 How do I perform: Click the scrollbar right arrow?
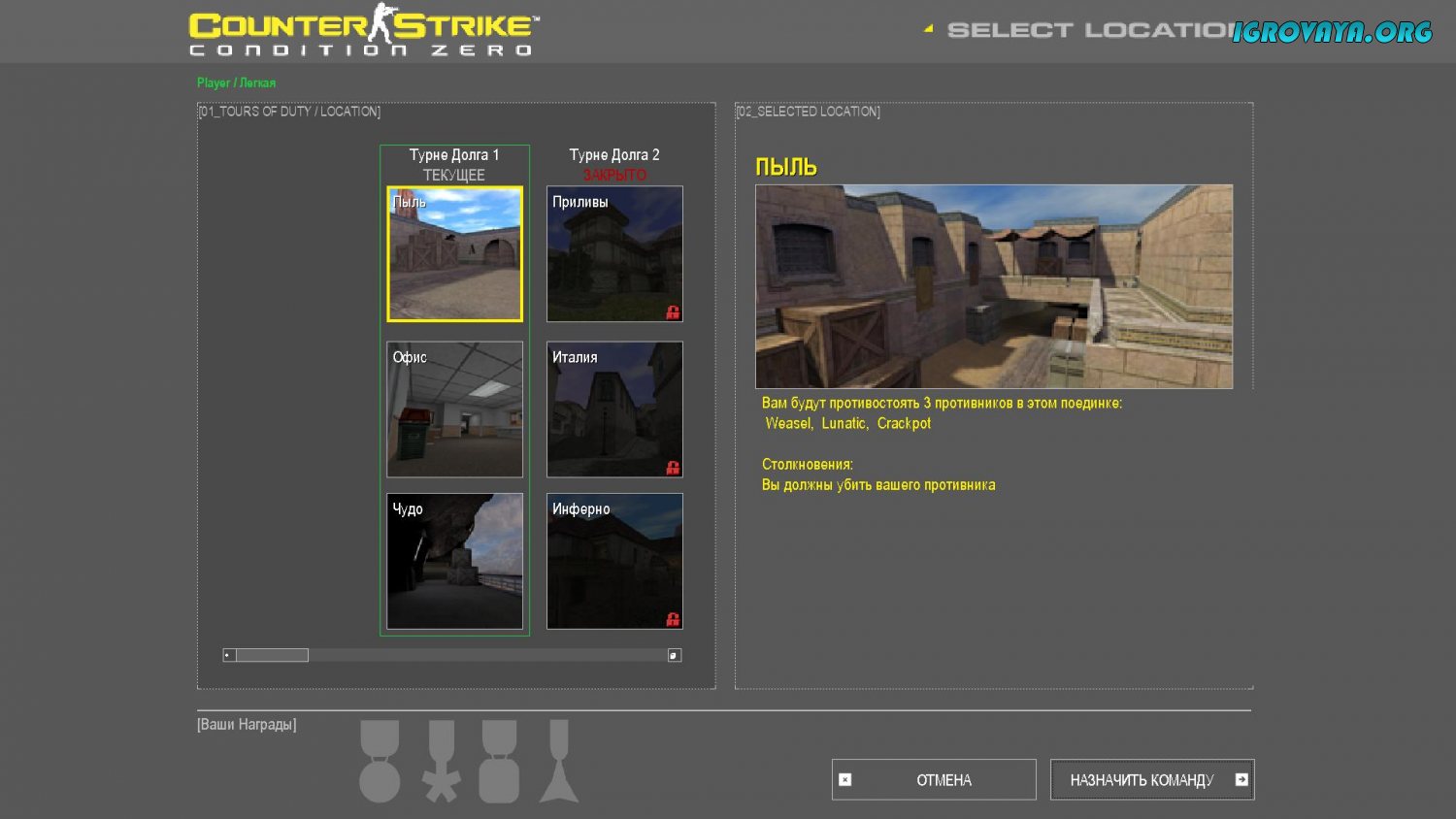click(x=675, y=655)
